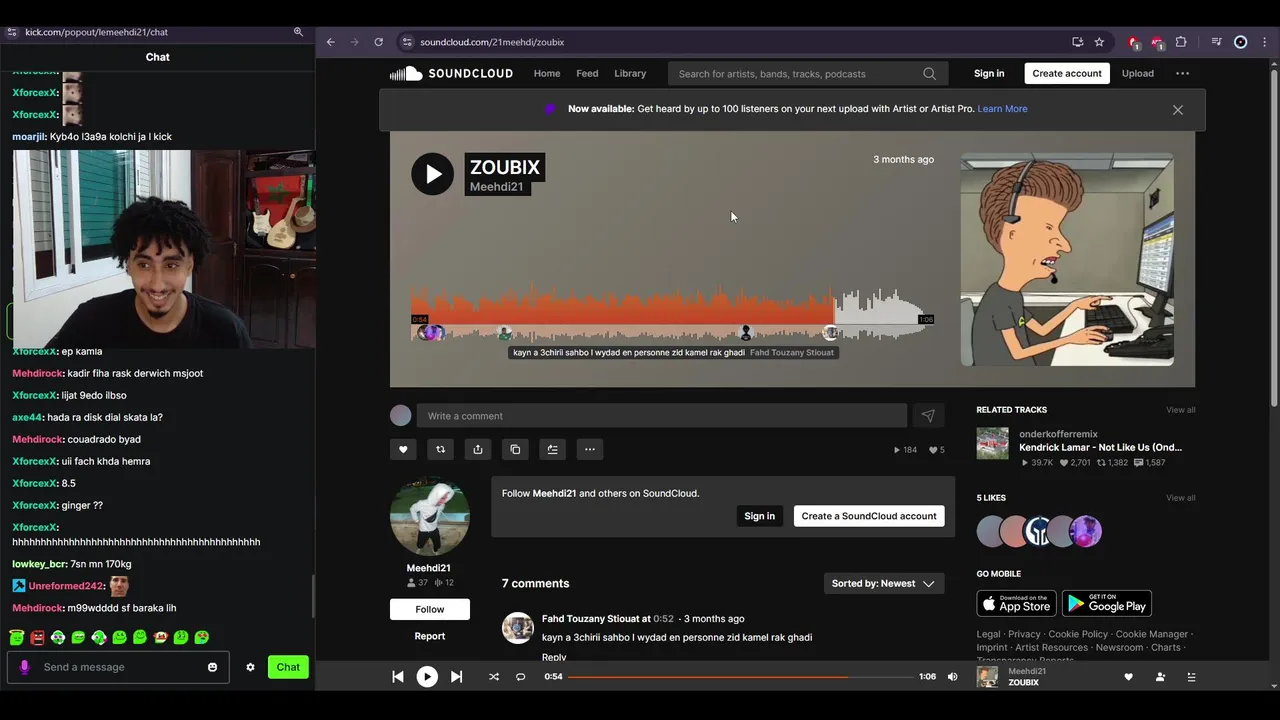Click Get it on Google Play badge

(x=1107, y=603)
